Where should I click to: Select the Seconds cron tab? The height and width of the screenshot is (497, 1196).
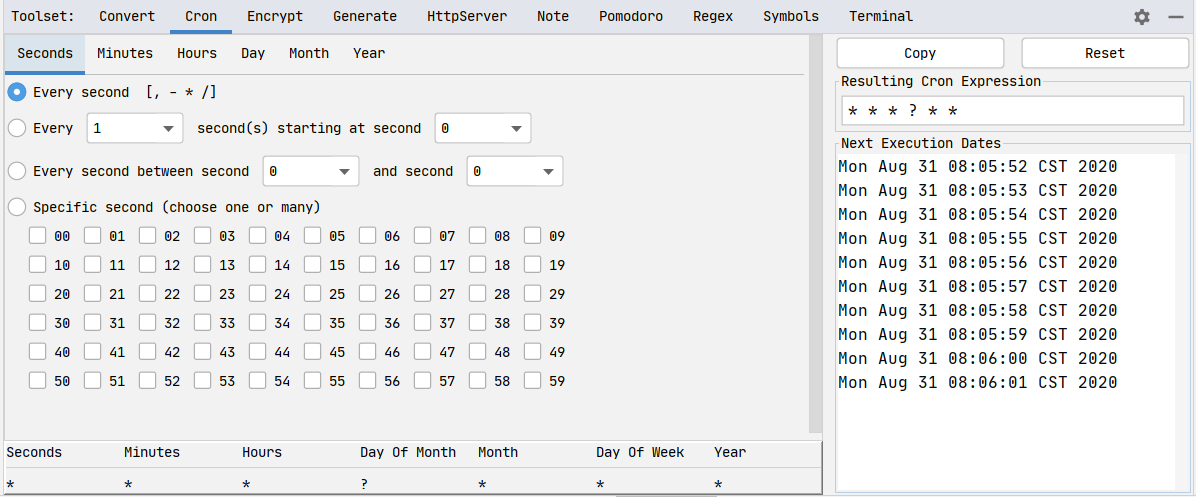tap(45, 53)
